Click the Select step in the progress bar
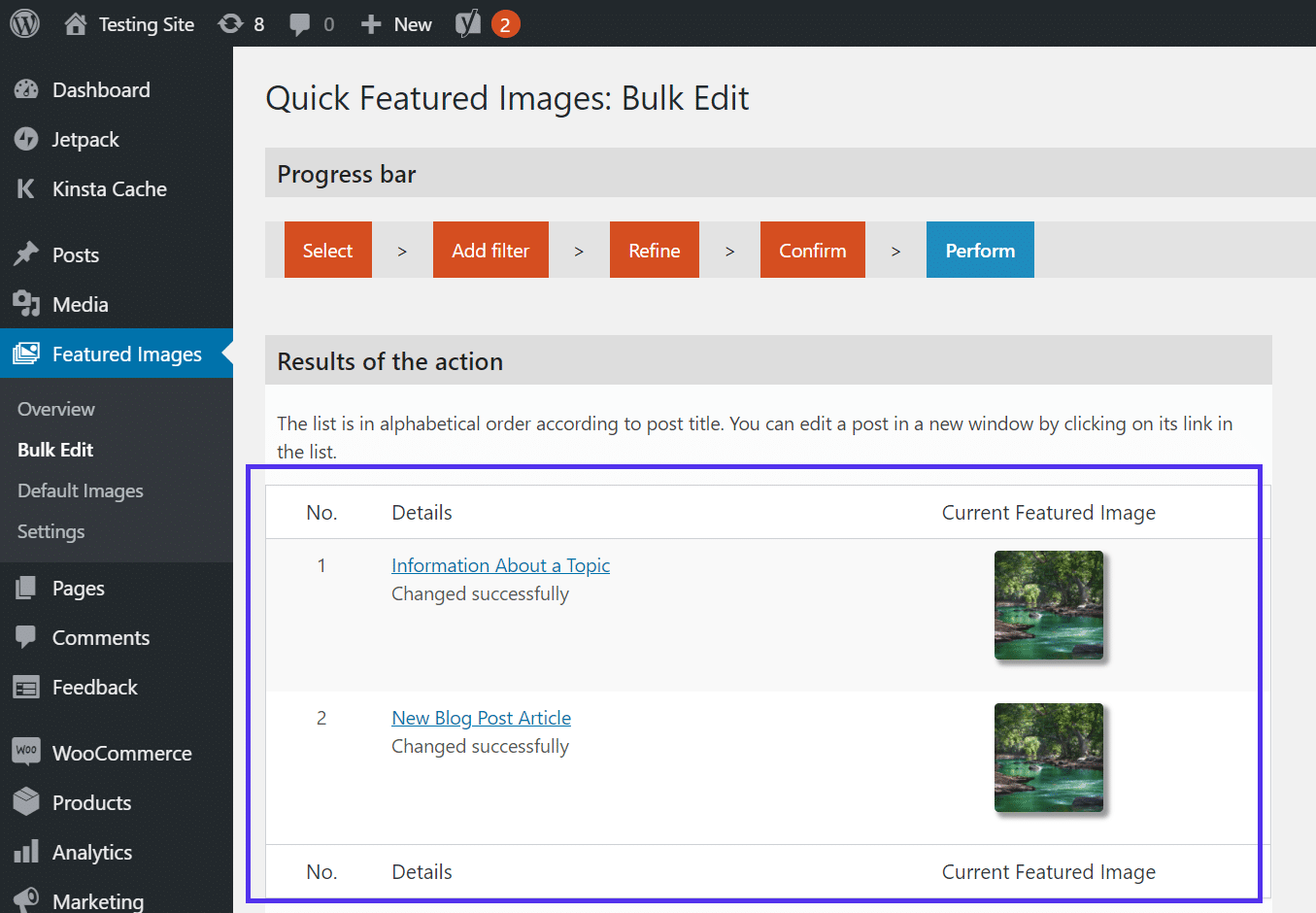The height and width of the screenshot is (913, 1316). 327,250
